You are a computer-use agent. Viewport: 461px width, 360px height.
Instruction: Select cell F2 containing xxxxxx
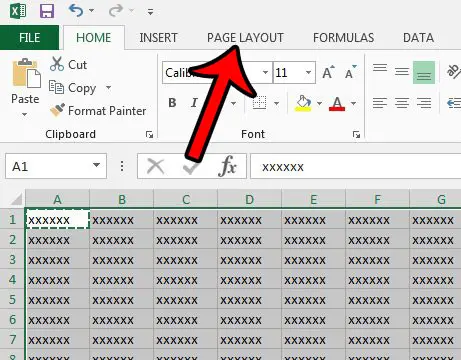(377, 239)
